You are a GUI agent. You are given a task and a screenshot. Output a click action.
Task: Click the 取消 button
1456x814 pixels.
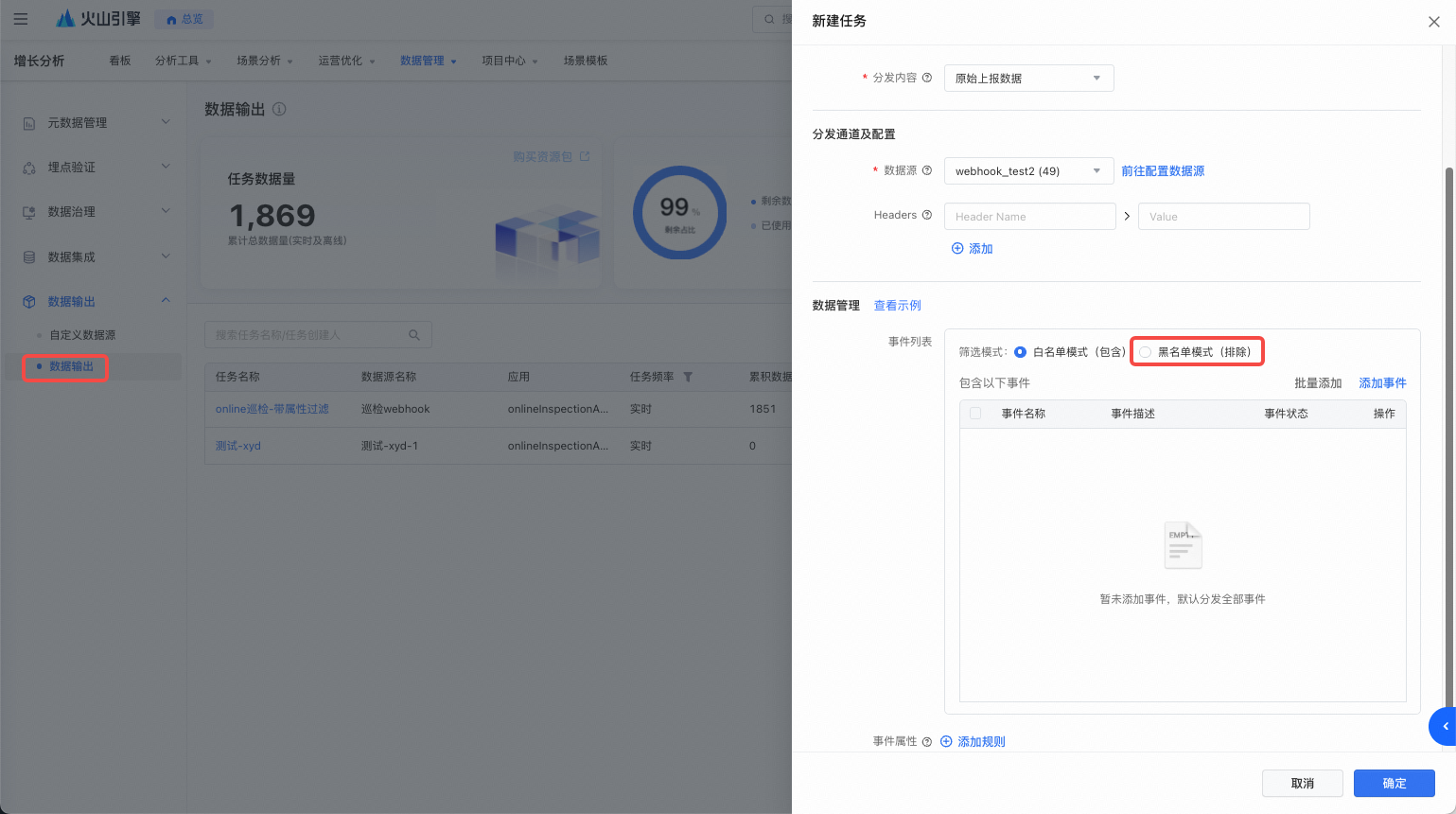point(1302,784)
